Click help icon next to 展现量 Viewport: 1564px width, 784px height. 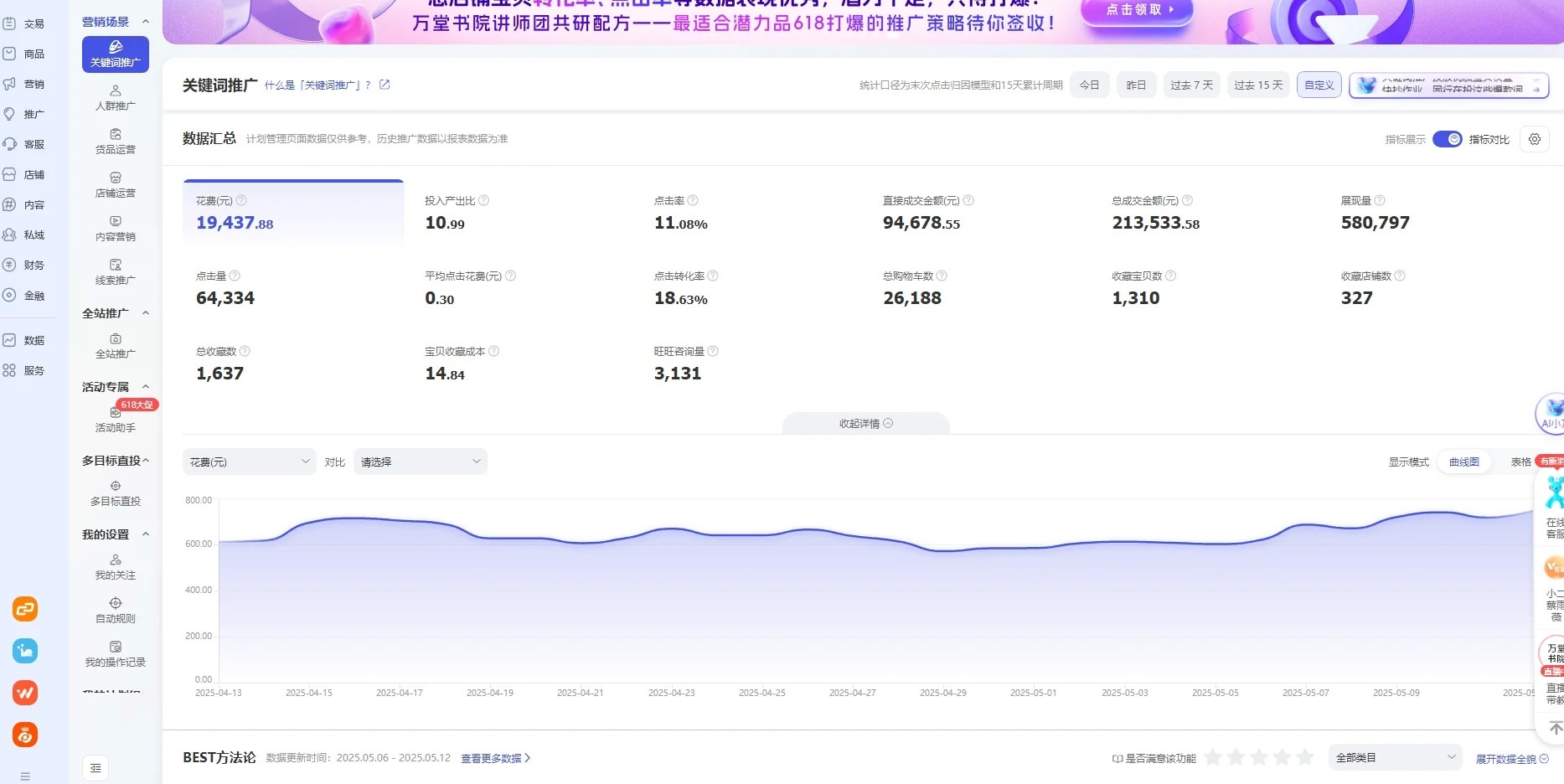tap(1380, 200)
